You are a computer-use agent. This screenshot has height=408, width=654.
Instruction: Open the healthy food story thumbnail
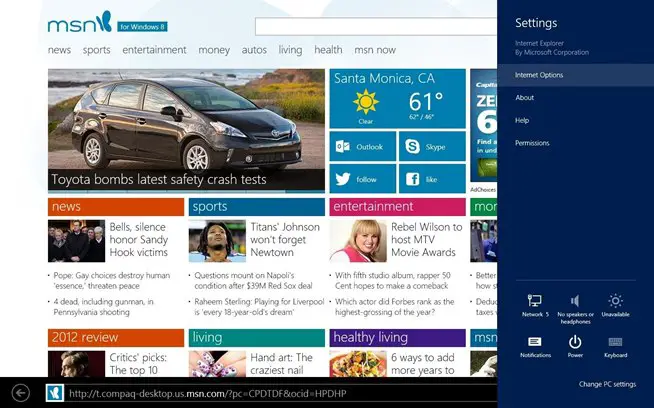pos(358,364)
